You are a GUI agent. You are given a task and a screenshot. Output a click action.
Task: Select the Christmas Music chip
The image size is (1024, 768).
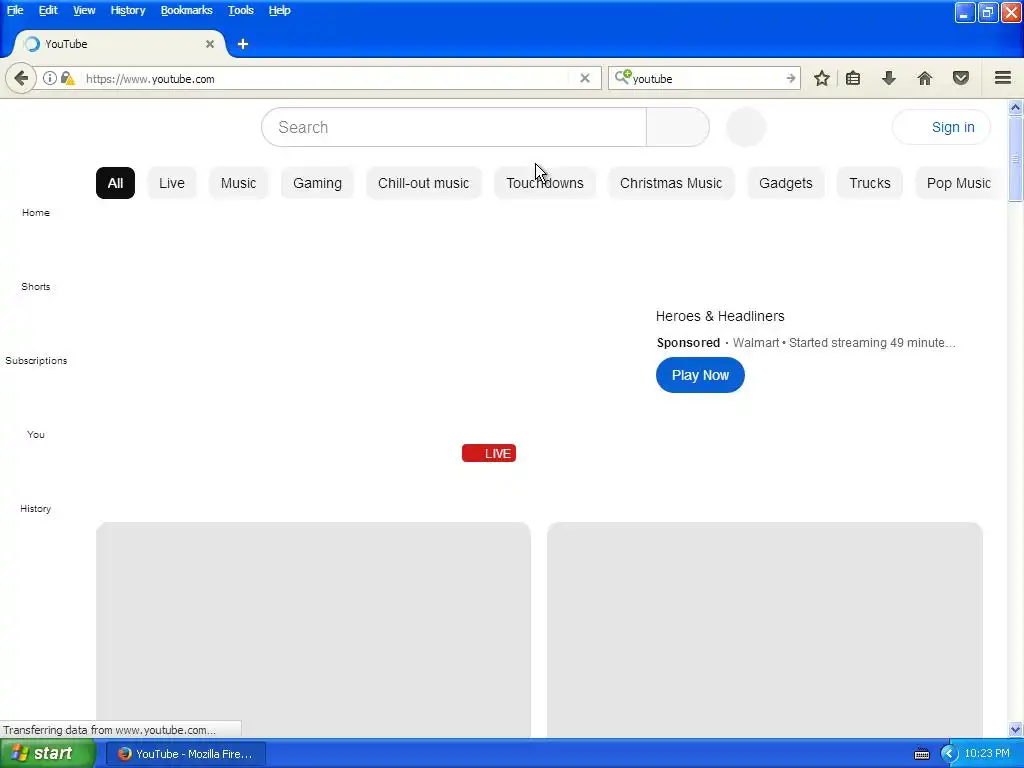point(671,183)
